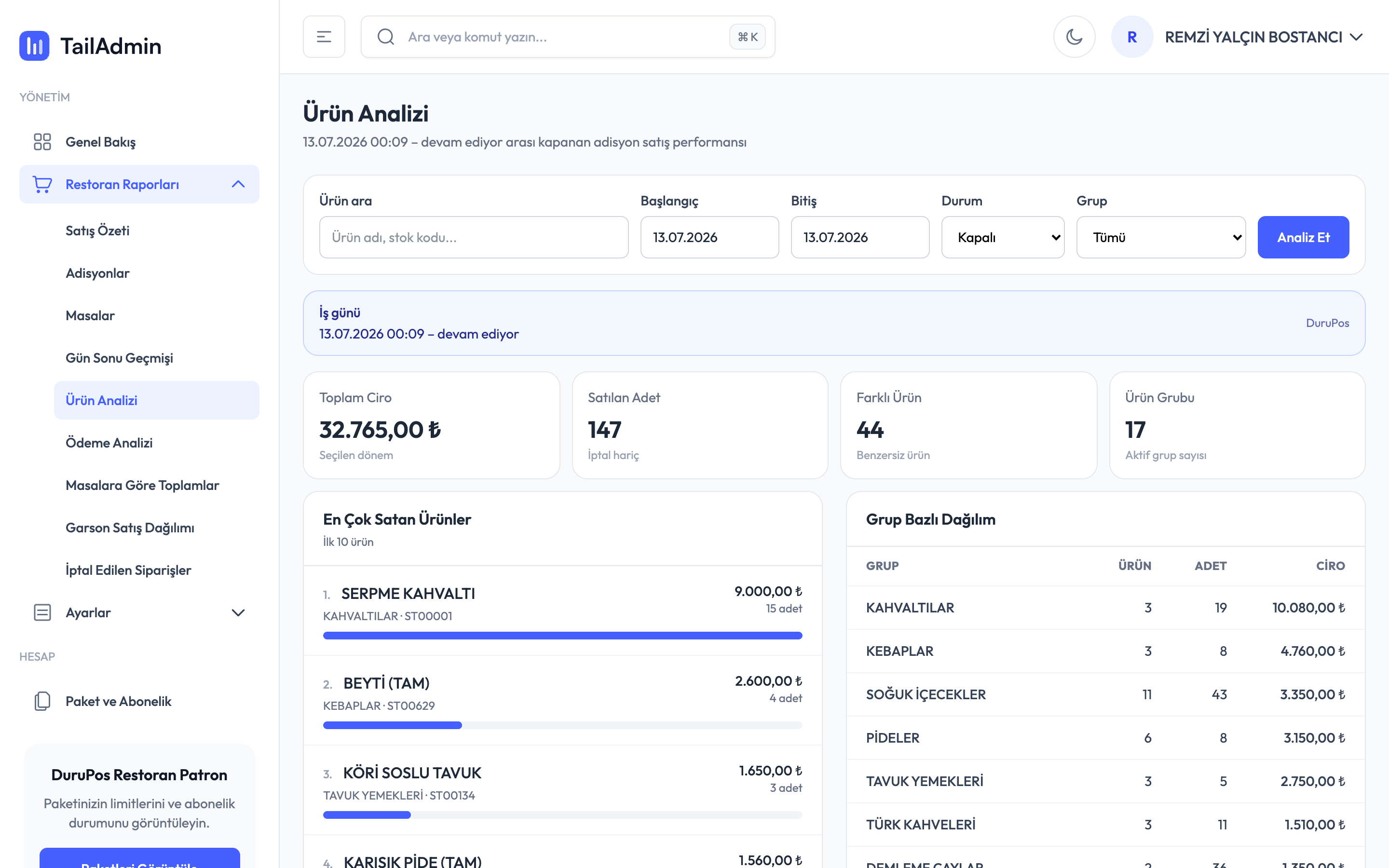Viewport: 1389px width, 868px height.
Task: Toggle dark mode moon icon
Action: [x=1075, y=37]
